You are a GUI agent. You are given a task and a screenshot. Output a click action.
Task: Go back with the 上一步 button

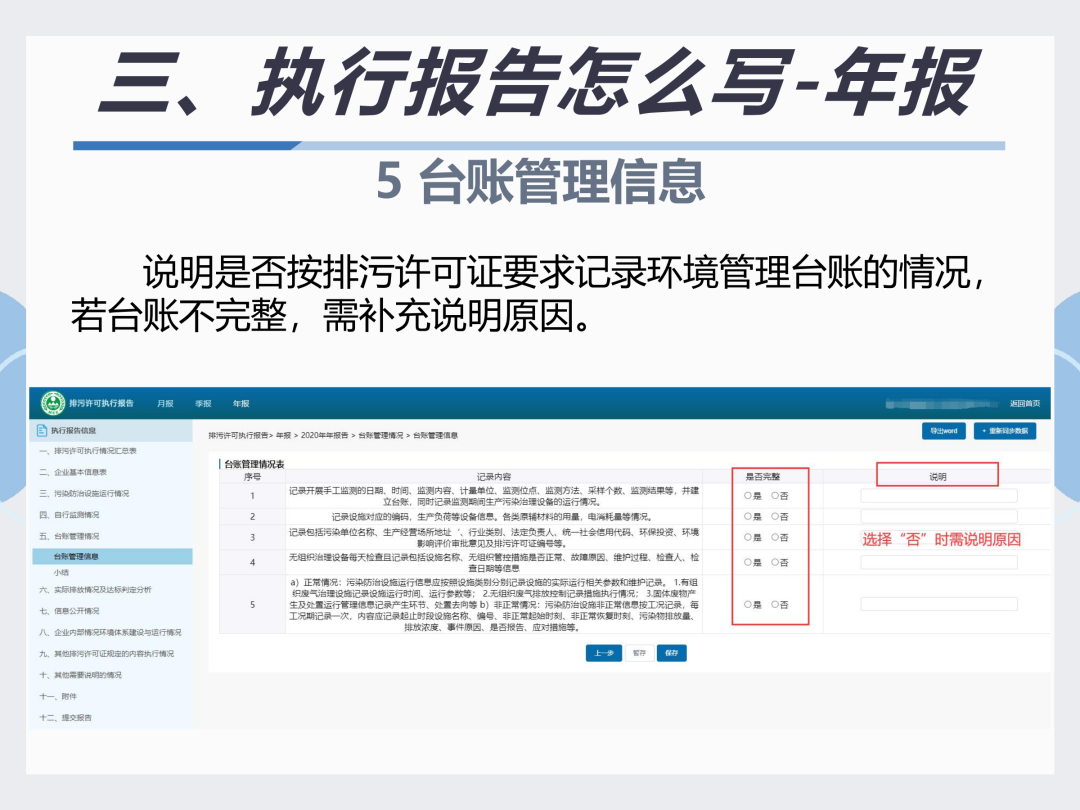603,653
